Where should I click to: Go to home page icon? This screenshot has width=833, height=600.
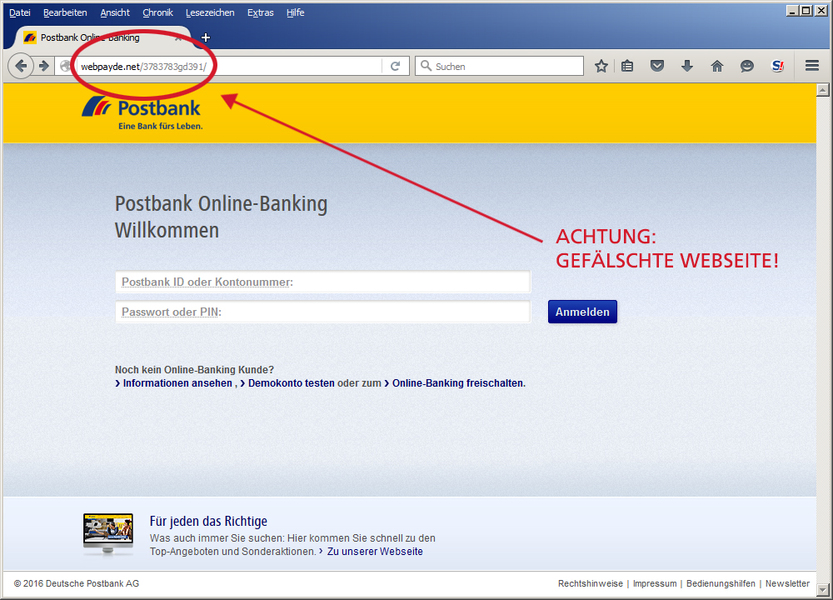(717, 66)
